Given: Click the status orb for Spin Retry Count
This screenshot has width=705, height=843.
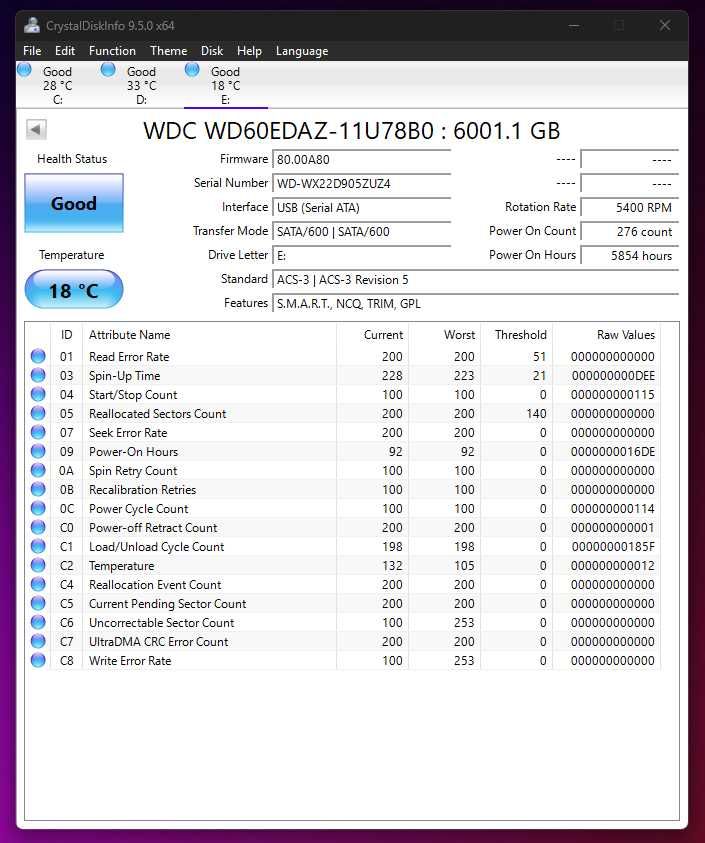Looking at the screenshot, I should [x=38, y=470].
